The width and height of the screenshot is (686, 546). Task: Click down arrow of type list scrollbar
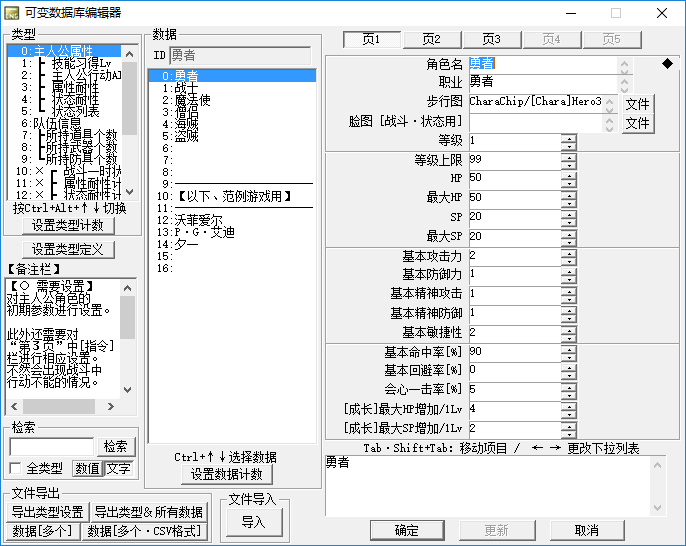[x=130, y=192]
